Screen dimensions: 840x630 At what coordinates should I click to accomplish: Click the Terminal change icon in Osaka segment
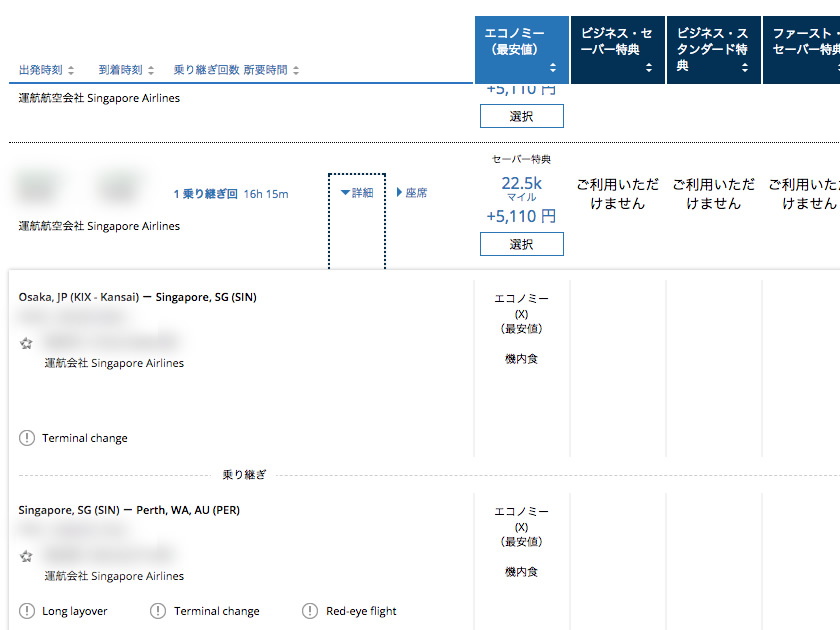pyautogui.click(x=26, y=438)
